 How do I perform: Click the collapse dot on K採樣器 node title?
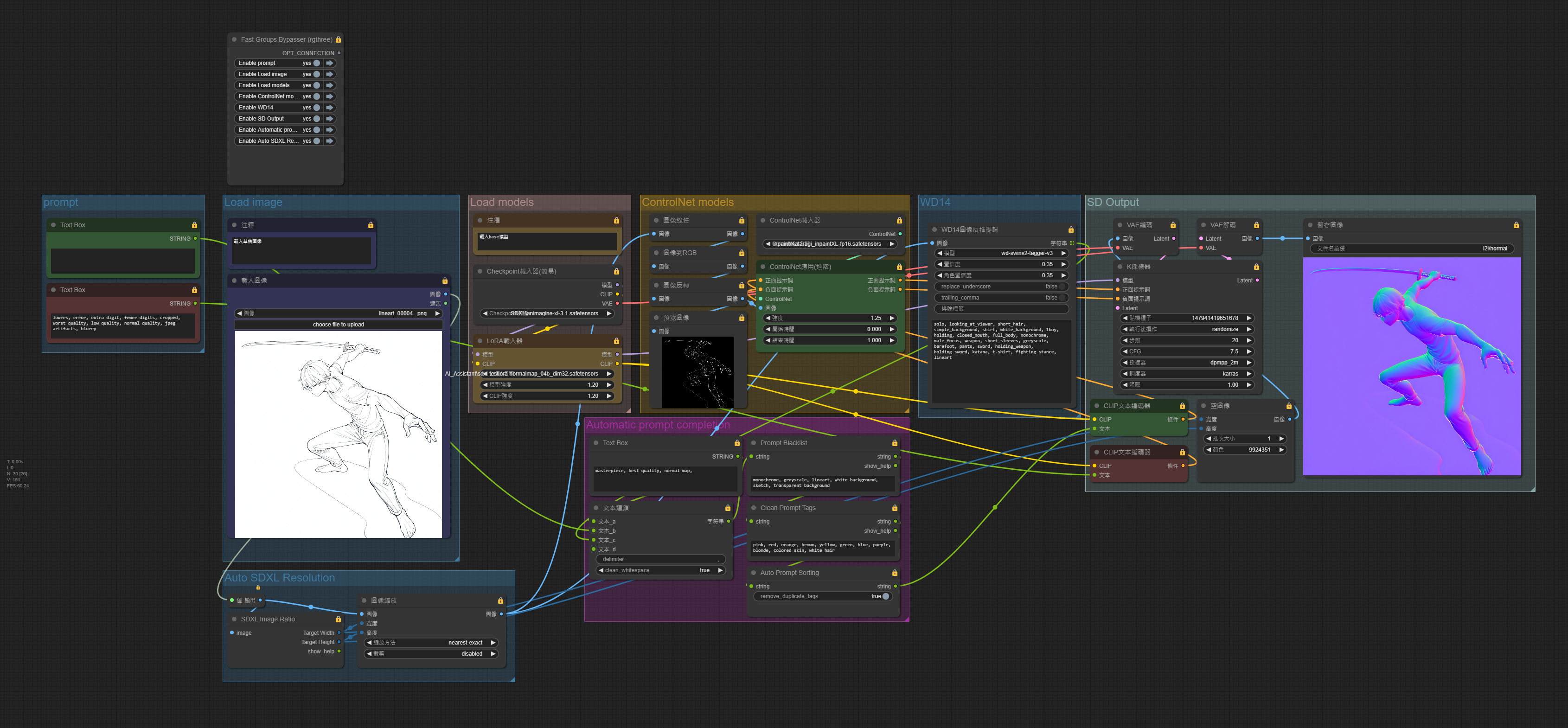click(1120, 267)
